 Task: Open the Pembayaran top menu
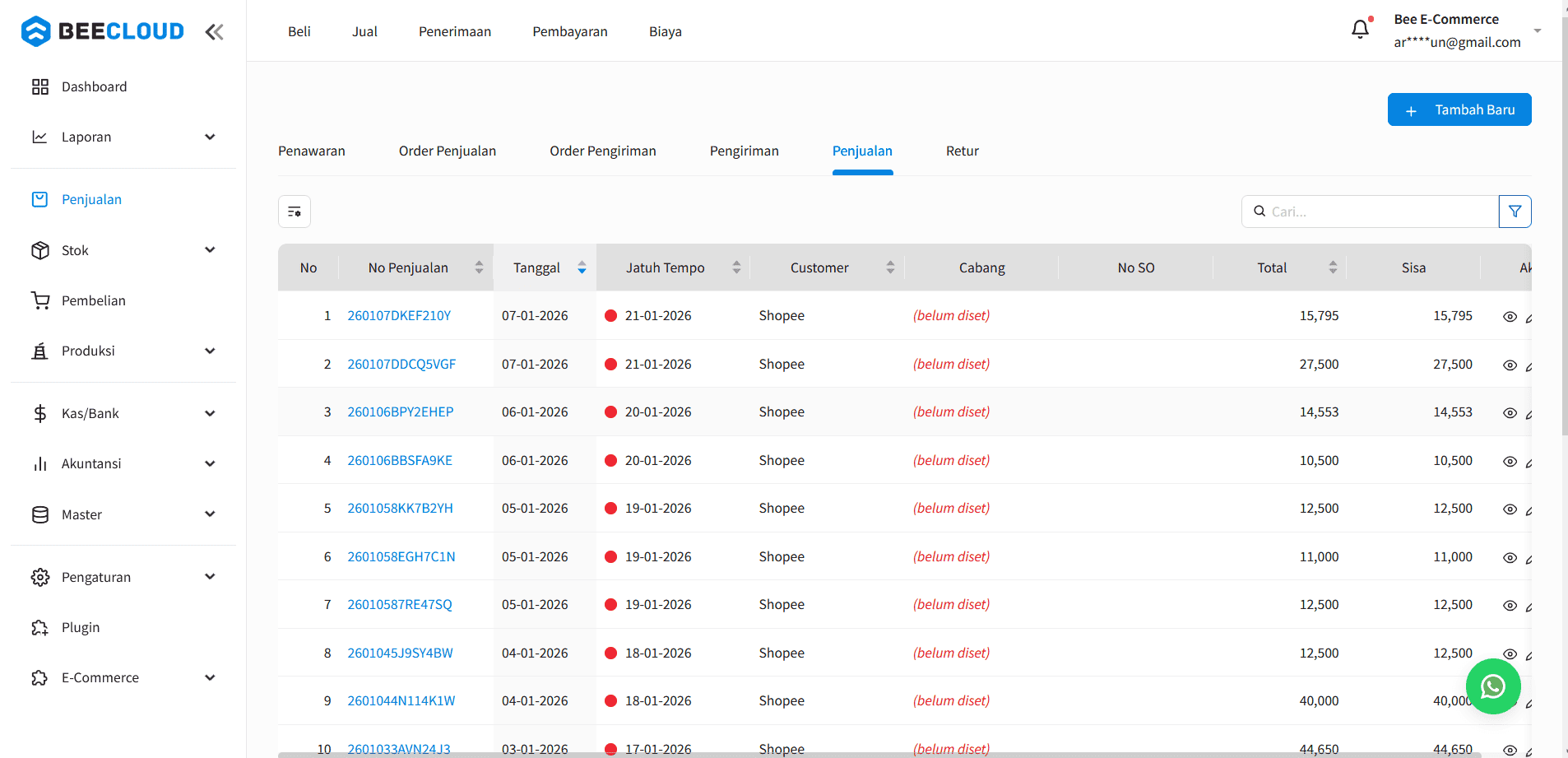point(569,31)
